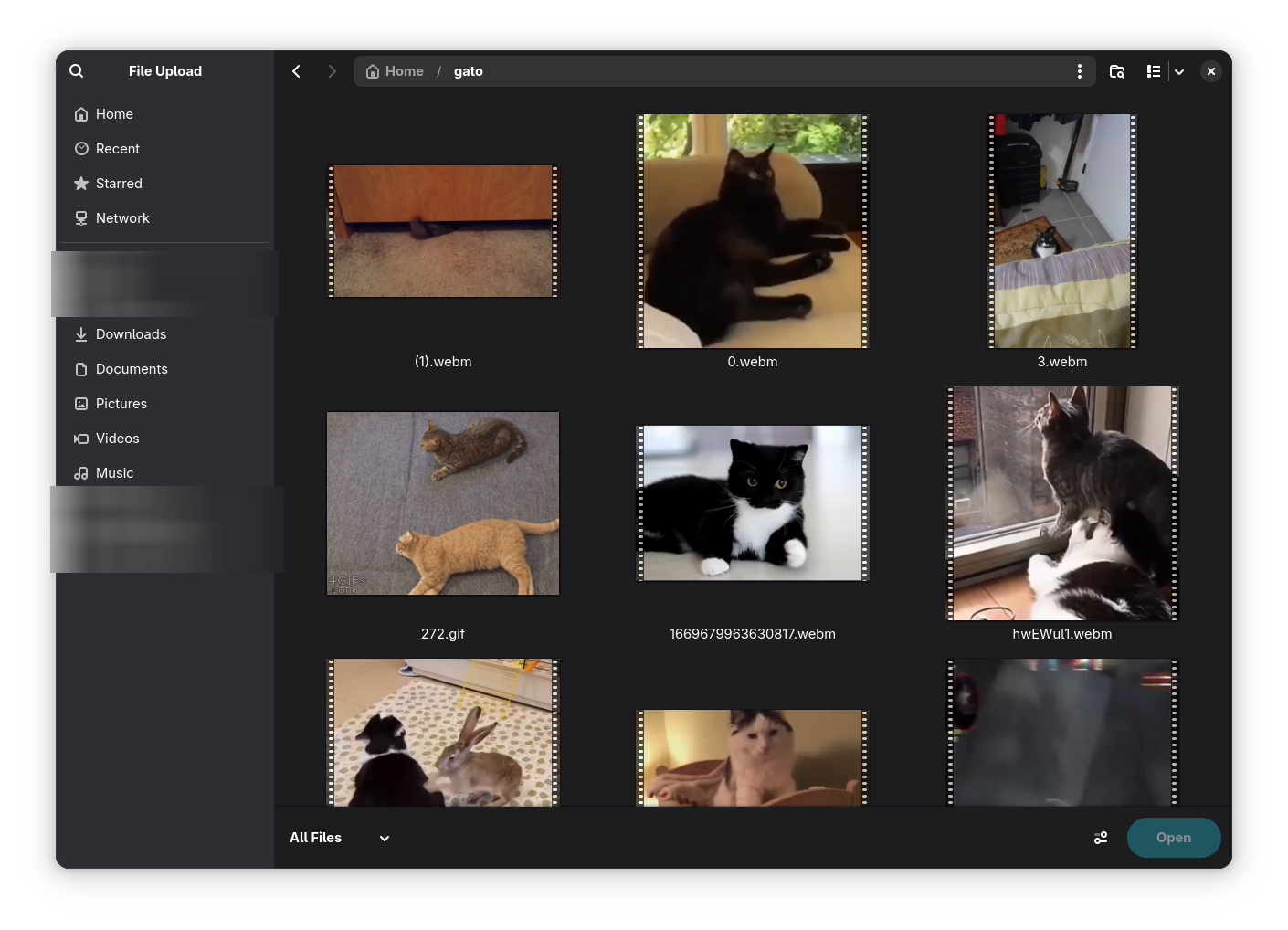Click the search magnifier icon

[x=77, y=71]
